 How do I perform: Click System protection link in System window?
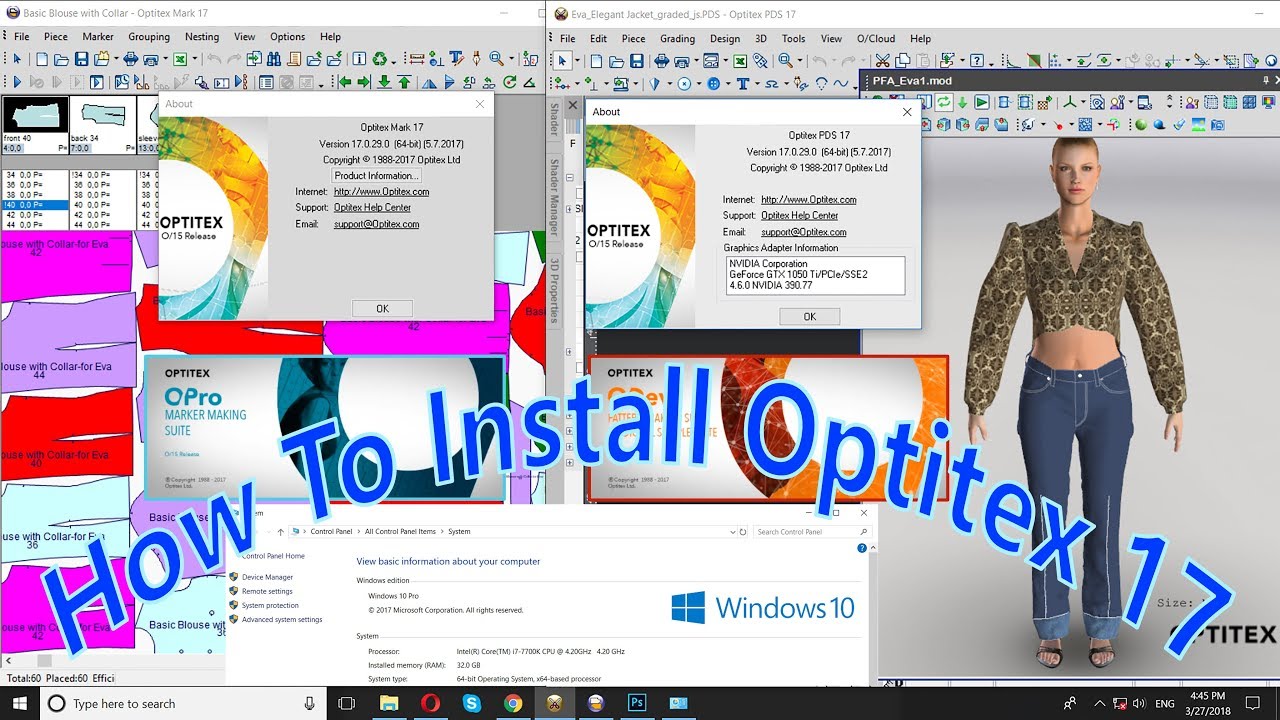[270, 605]
